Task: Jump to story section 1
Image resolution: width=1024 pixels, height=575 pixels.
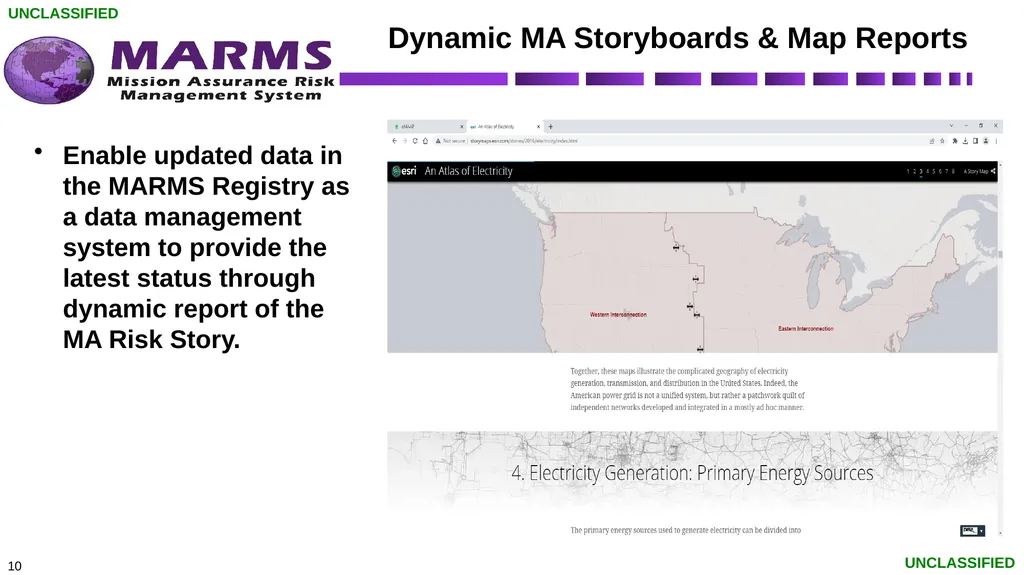Action: [908, 171]
